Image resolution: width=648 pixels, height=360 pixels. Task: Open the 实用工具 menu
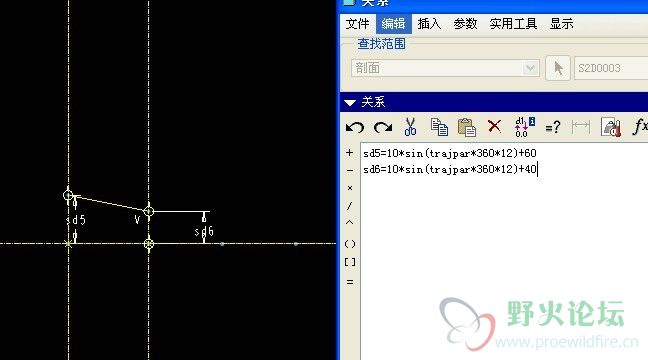click(513, 24)
